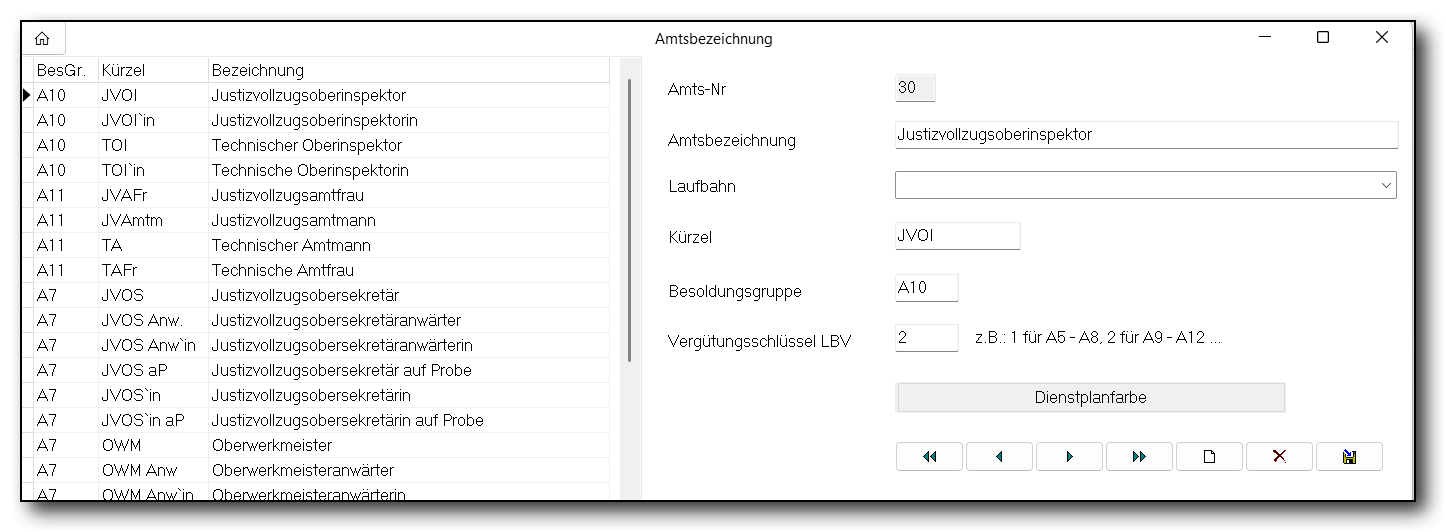
Task: Select row Justizvollzugsobersekretär
Action: tap(320, 295)
